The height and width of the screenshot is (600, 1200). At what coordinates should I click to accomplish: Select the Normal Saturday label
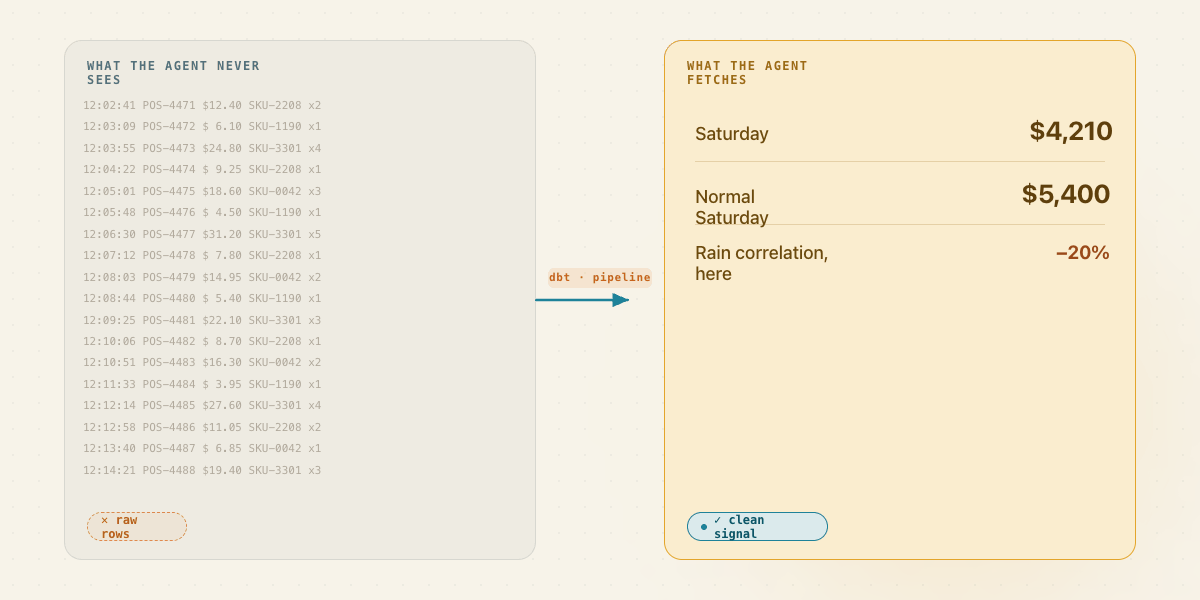point(732,207)
